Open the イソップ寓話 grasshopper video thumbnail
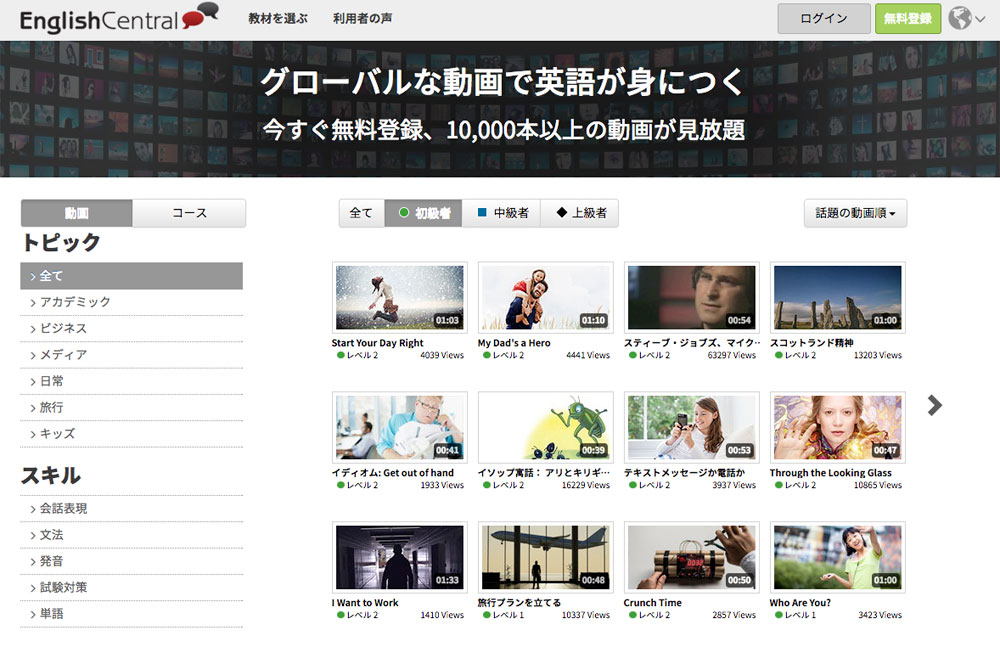The image size is (1000, 664). [546, 427]
